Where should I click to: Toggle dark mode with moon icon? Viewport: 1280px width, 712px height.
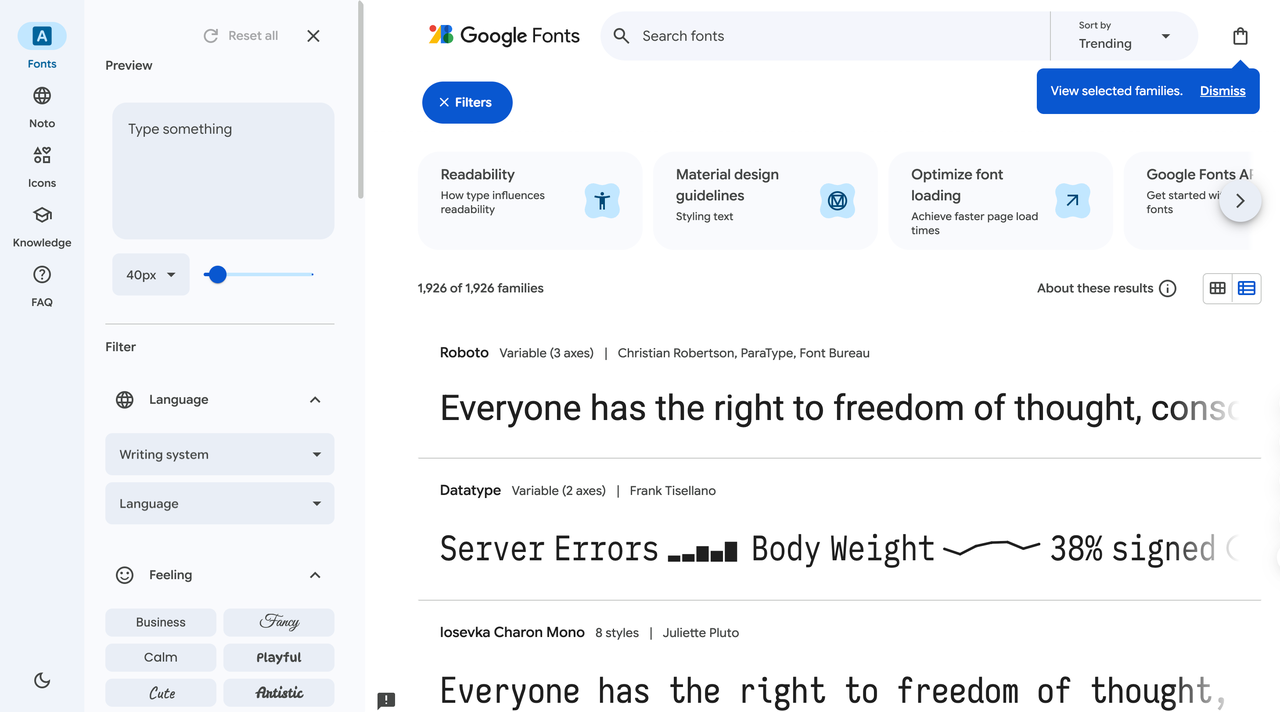[42, 680]
